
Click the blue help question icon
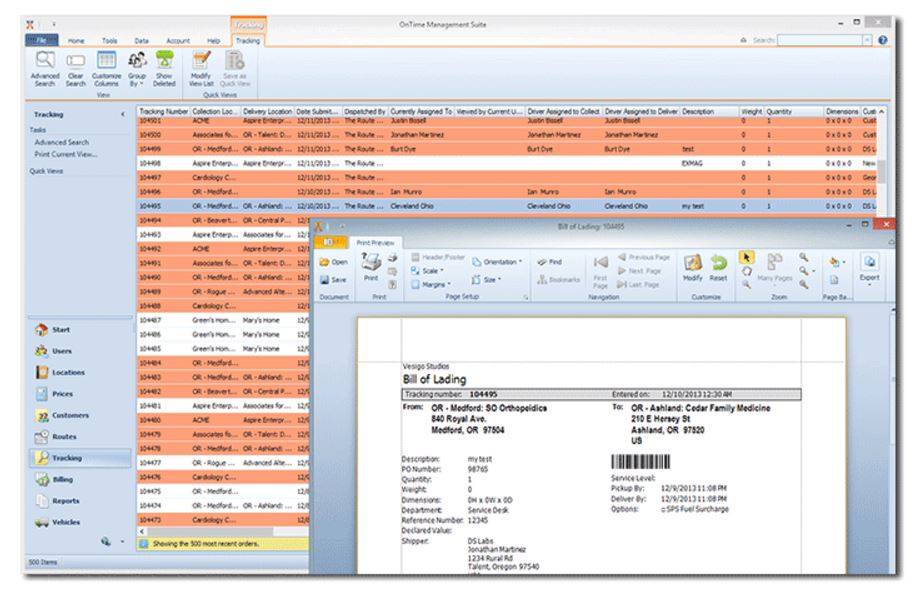click(882, 40)
